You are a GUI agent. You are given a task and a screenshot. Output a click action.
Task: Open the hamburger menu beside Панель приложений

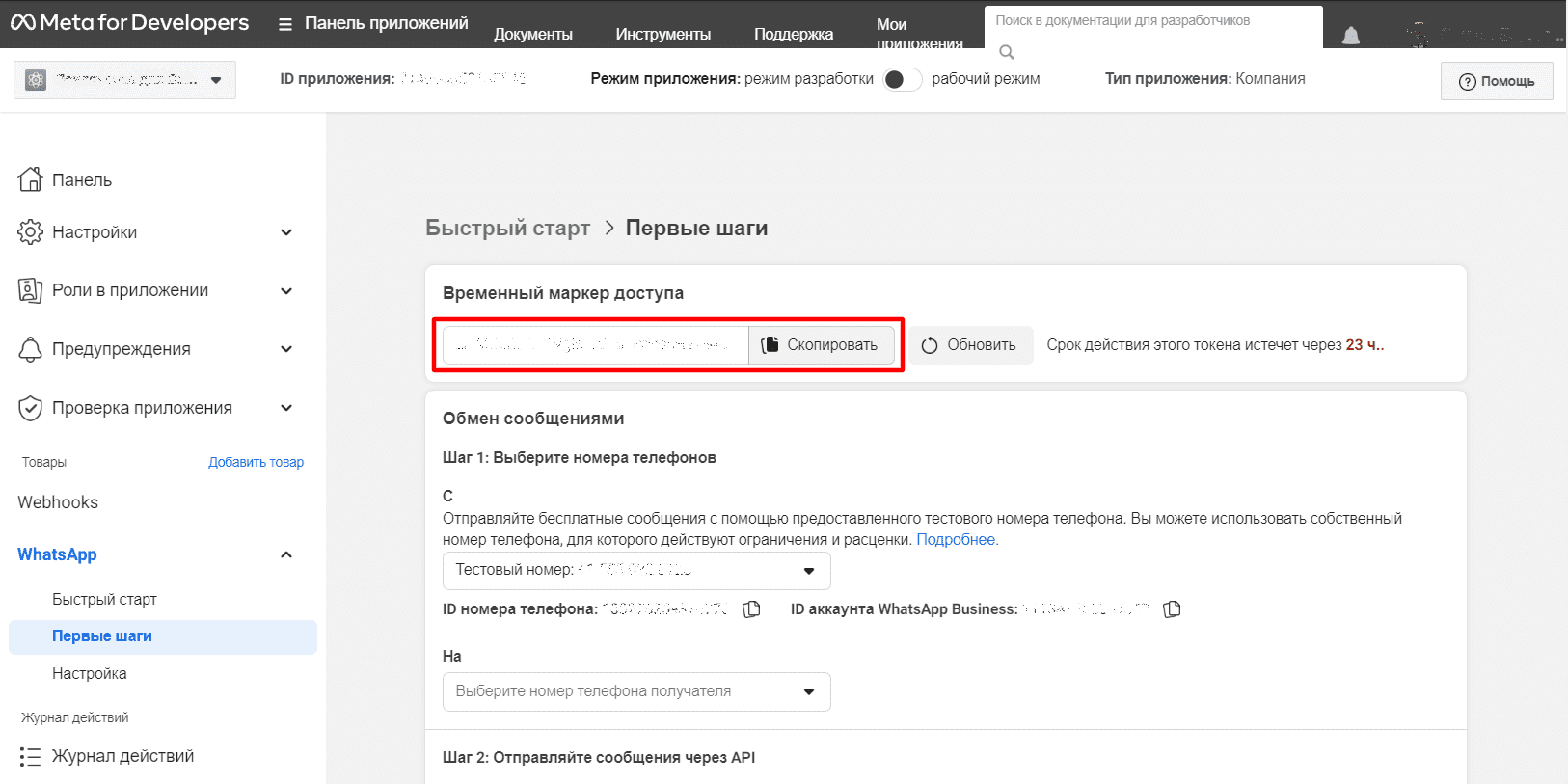pyautogui.click(x=285, y=24)
